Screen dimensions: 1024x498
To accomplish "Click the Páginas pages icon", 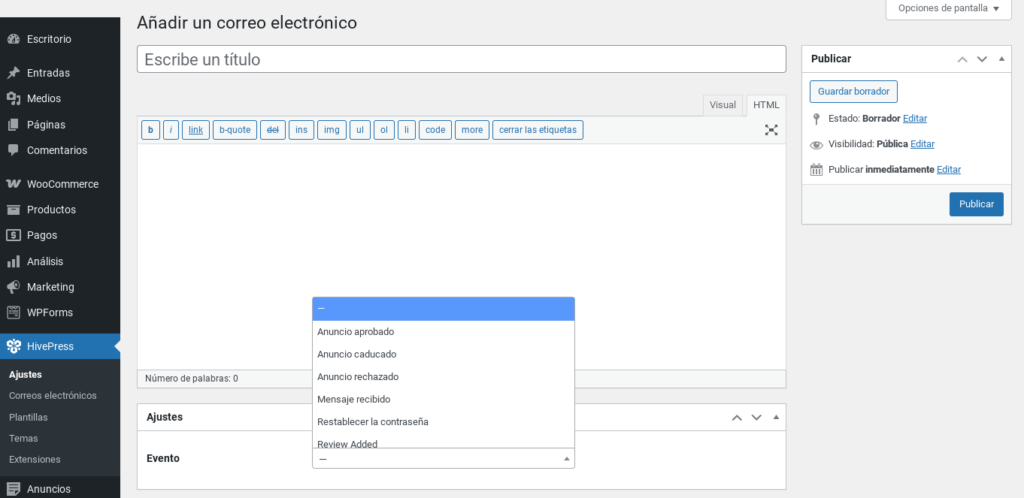I will click(x=13, y=125).
